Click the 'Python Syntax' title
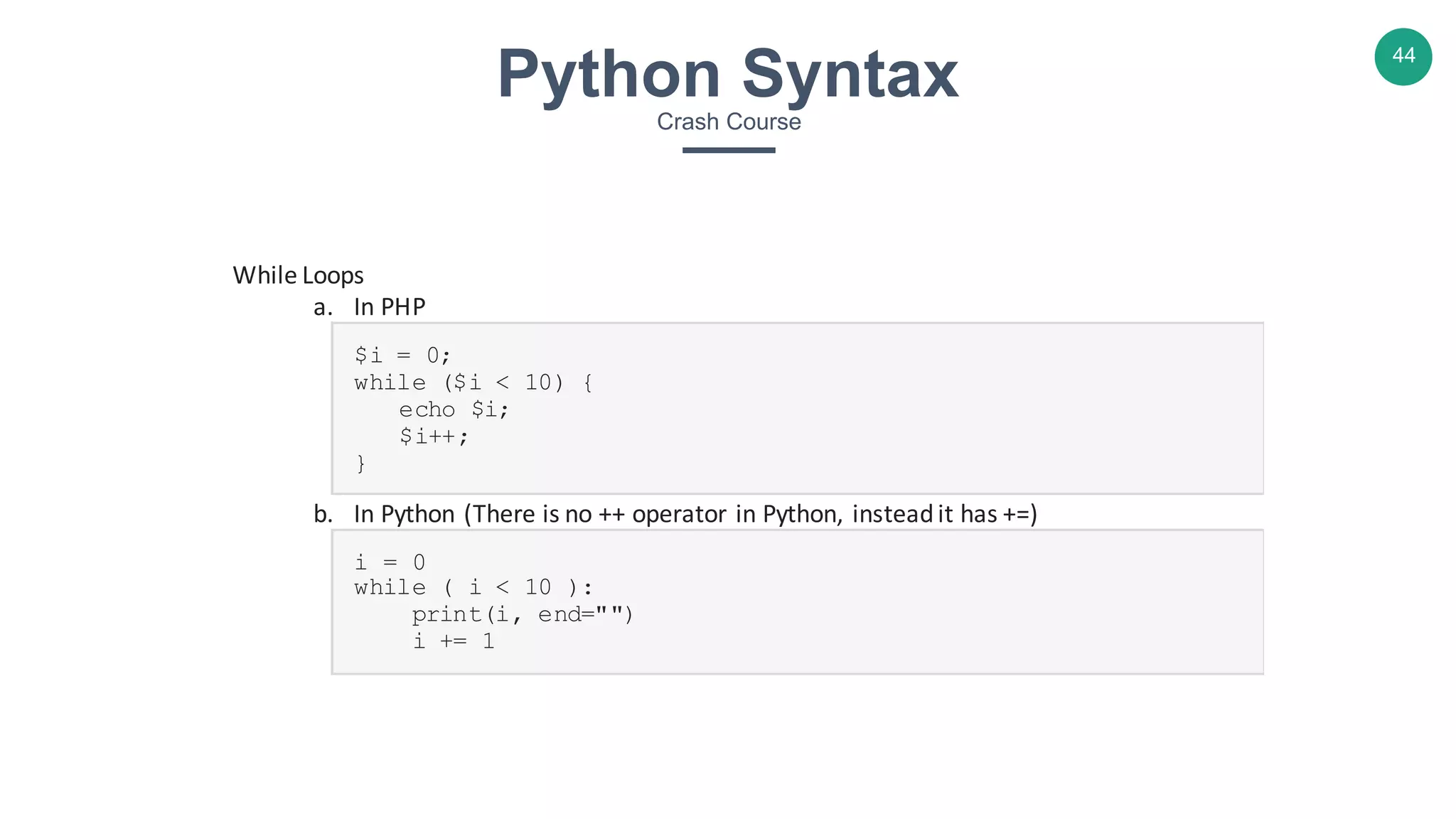The image size is (1456, 819). coord(728,74)
